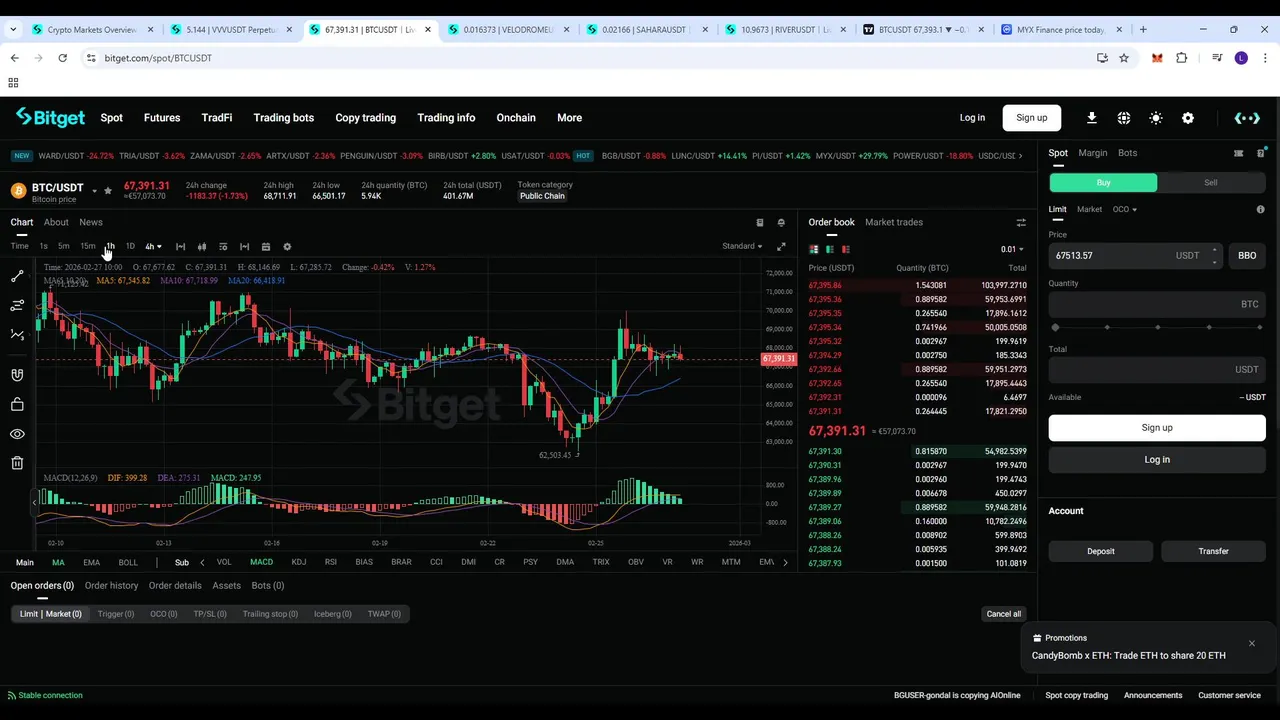Screen dimensions: 1280x720
Task: Show only sell orders in order book
Action: coord(846,249)
